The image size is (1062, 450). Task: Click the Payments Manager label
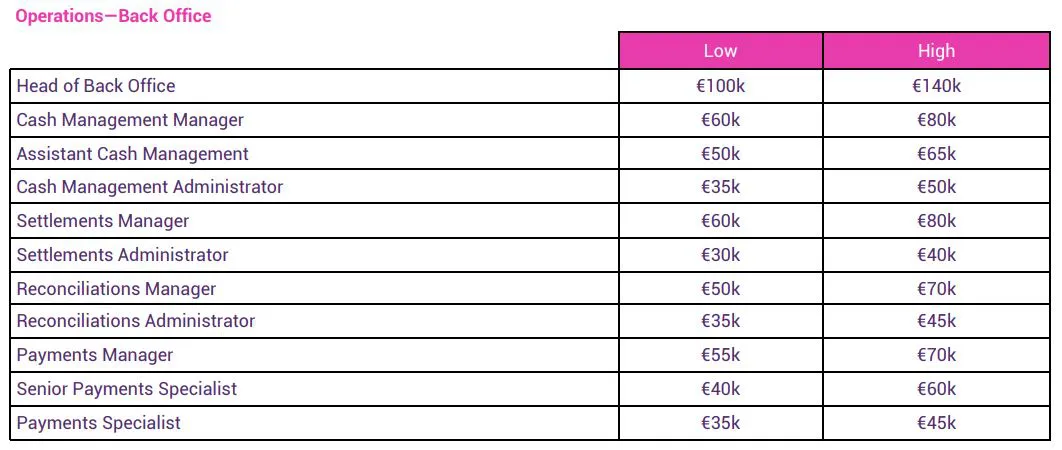pyautogui.click(x=95, y=355)
